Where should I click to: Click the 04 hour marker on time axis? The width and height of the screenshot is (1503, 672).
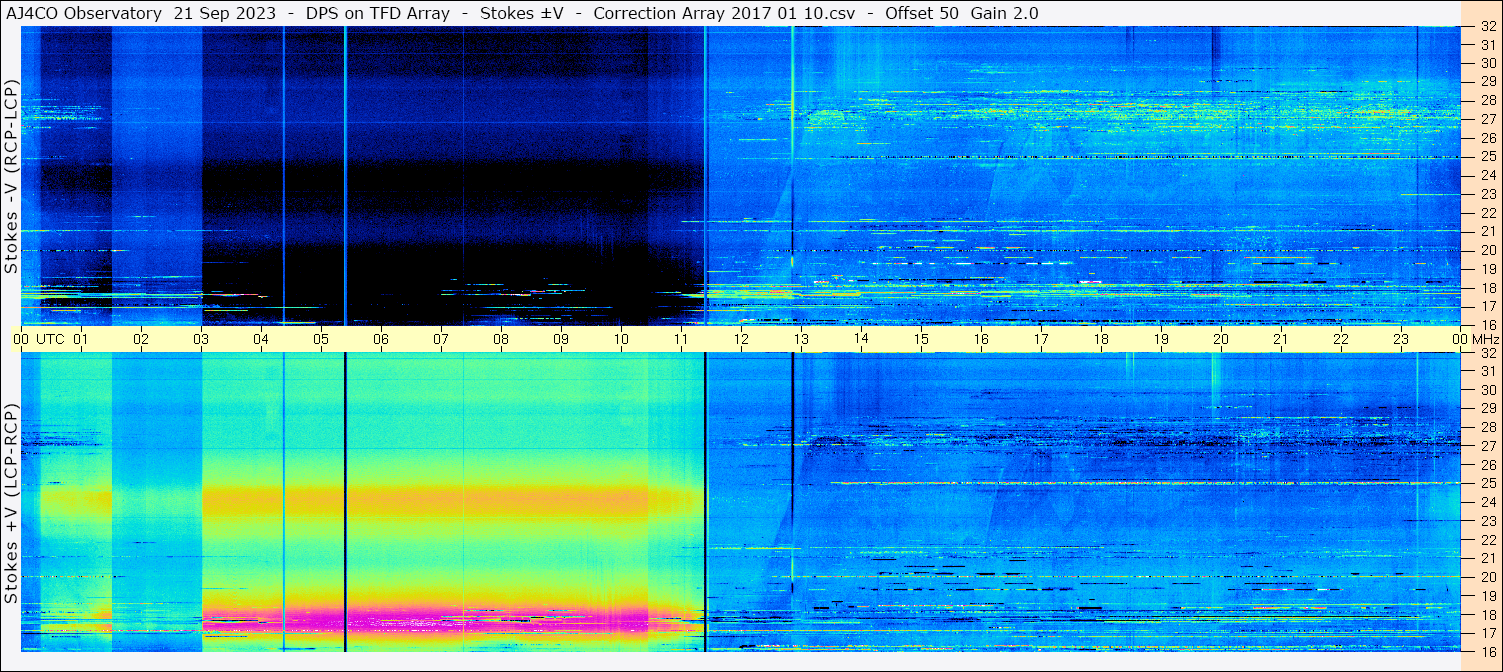(x=261, y=339)
